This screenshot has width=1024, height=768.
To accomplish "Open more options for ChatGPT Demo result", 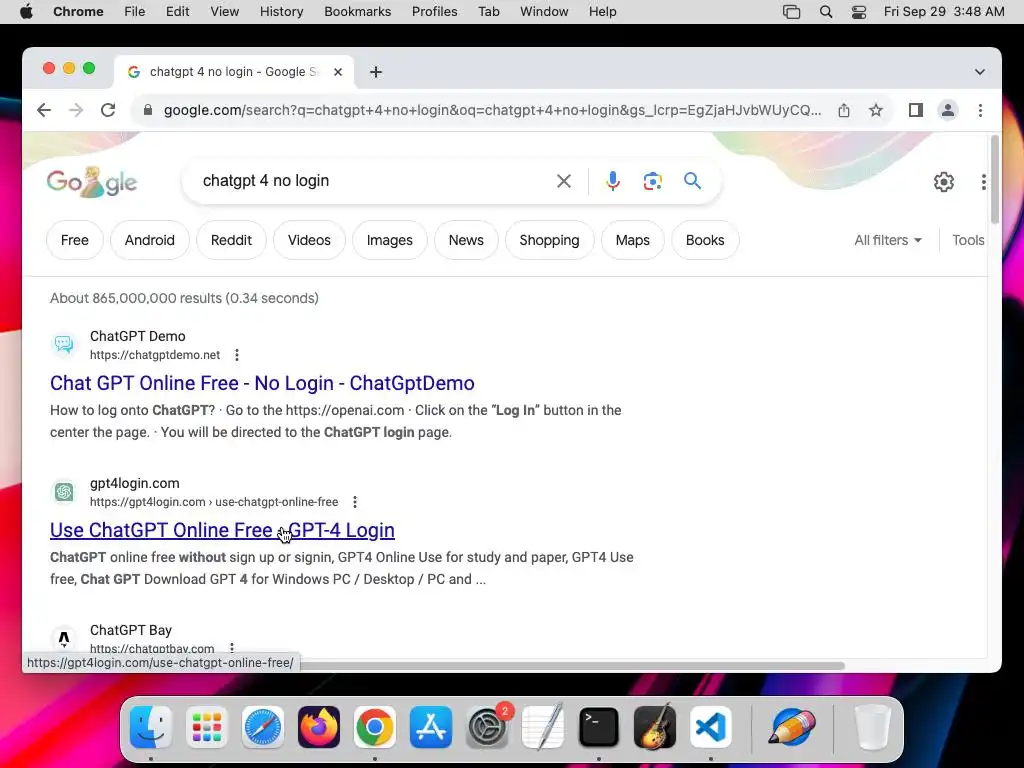I will coord(237,355).
